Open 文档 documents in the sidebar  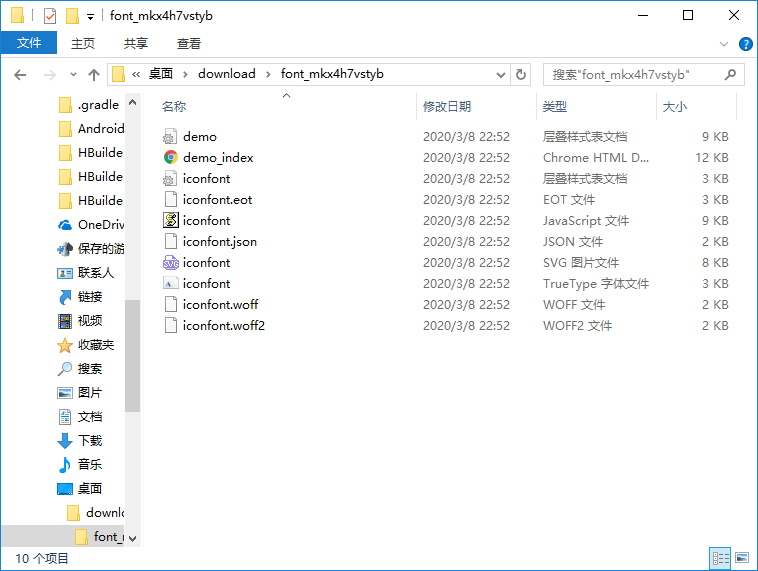80,417
